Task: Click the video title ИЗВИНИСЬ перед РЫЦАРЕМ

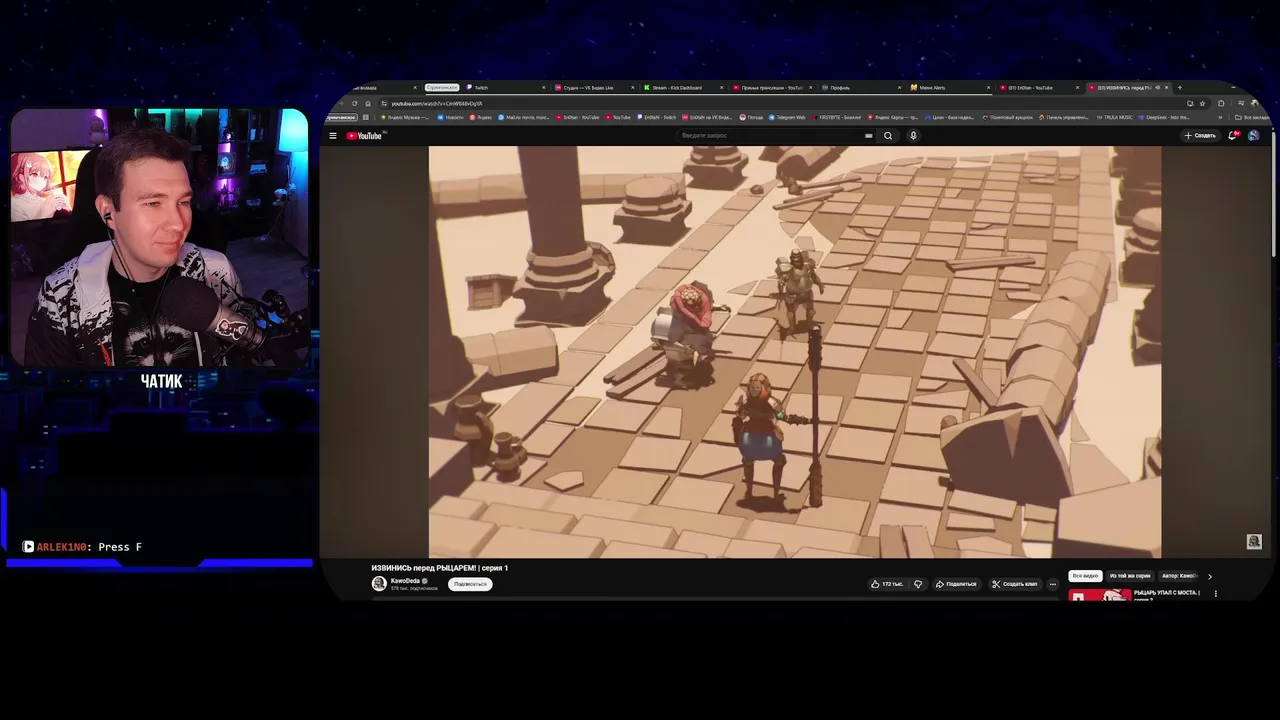Action: coord(439,568)
